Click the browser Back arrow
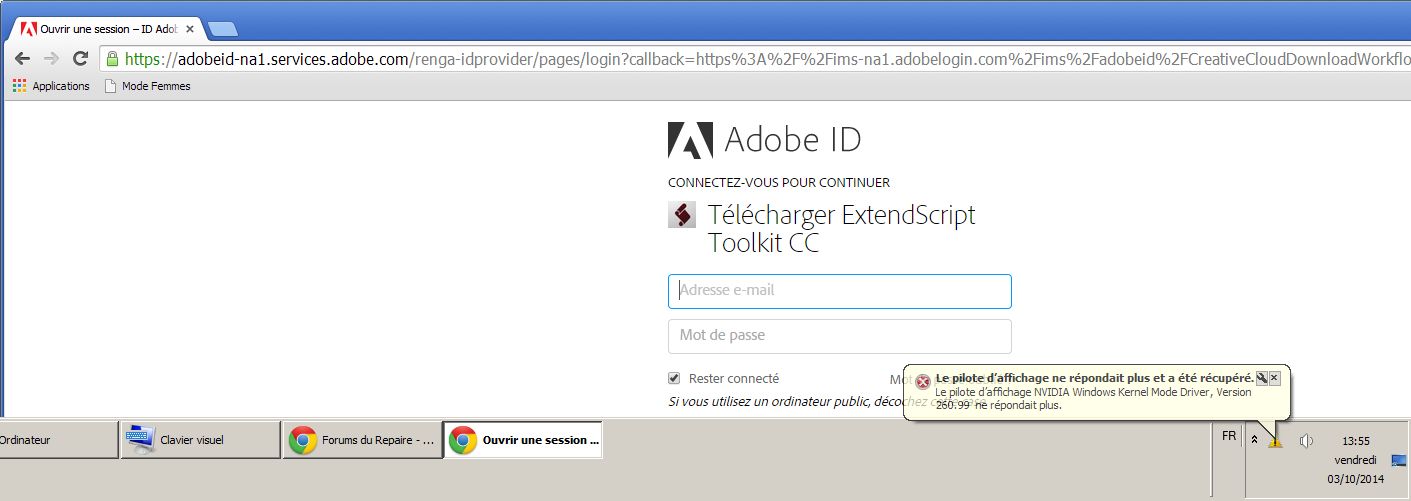Image resolution: width=1411 pixels, height=501 pixels. coord(22,59)
